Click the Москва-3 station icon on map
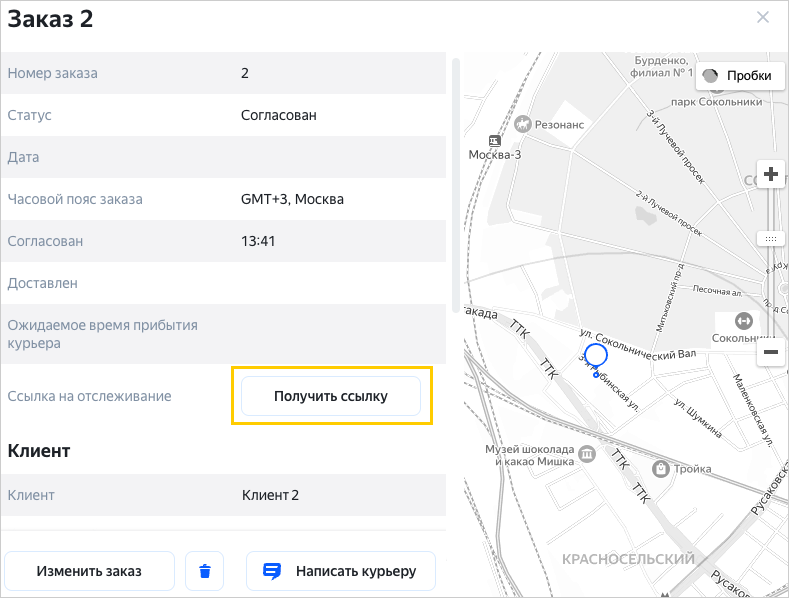The height and width of the screenshot is (598, 789). [x=493, y=141]
